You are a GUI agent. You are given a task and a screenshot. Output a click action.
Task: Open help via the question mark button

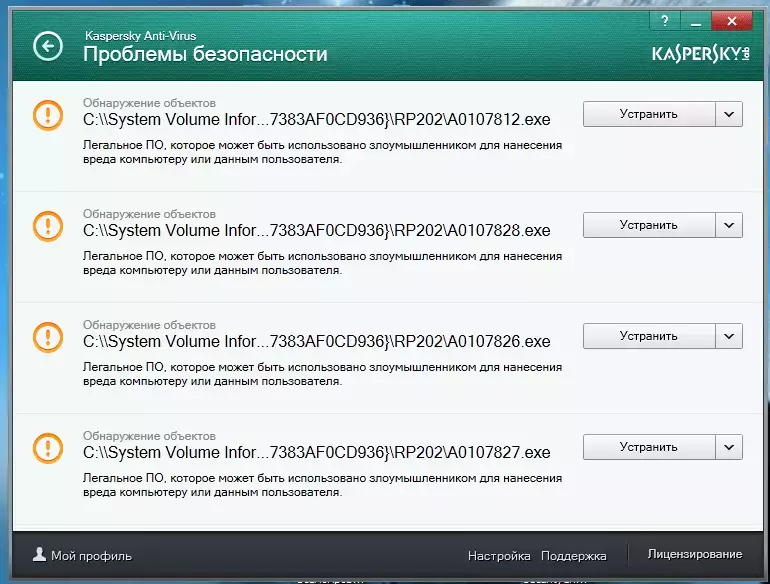click(x=664, y=21)
